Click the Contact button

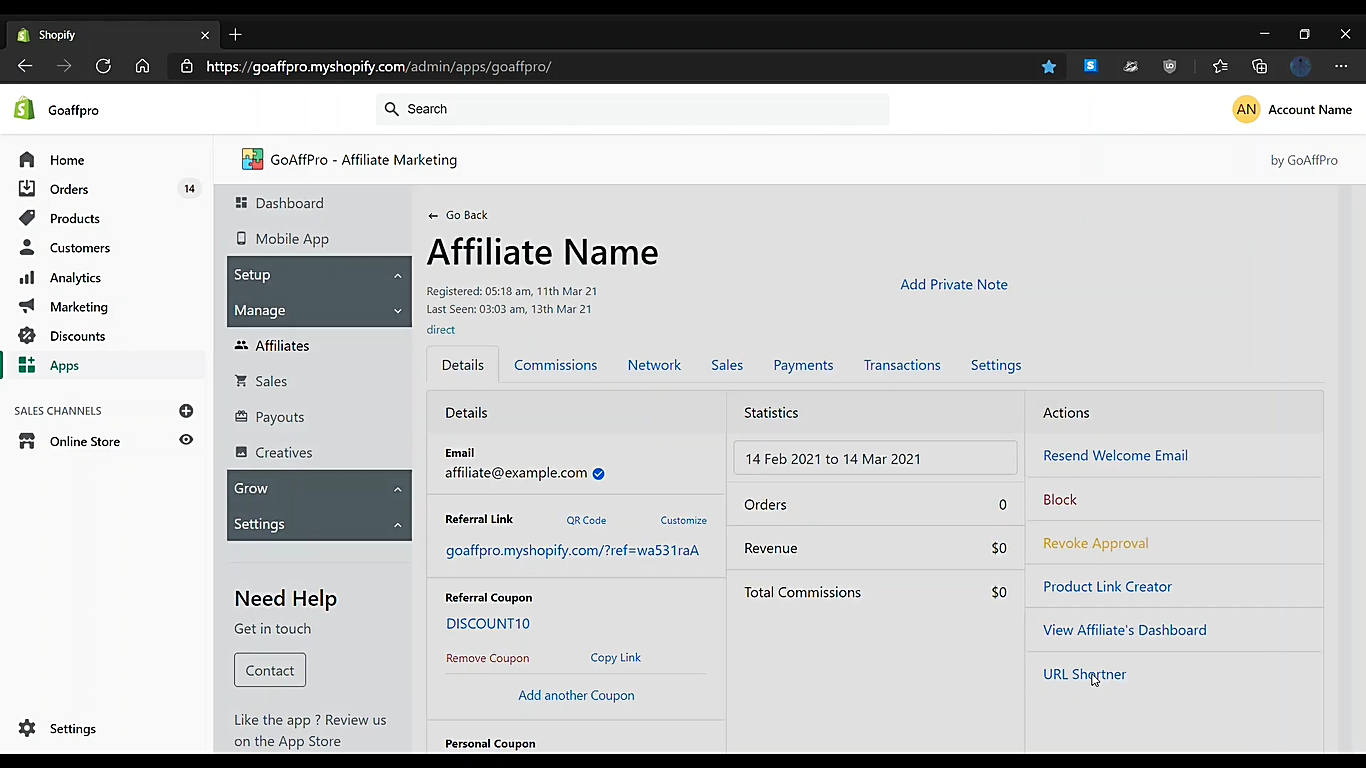tap(270, 670)
